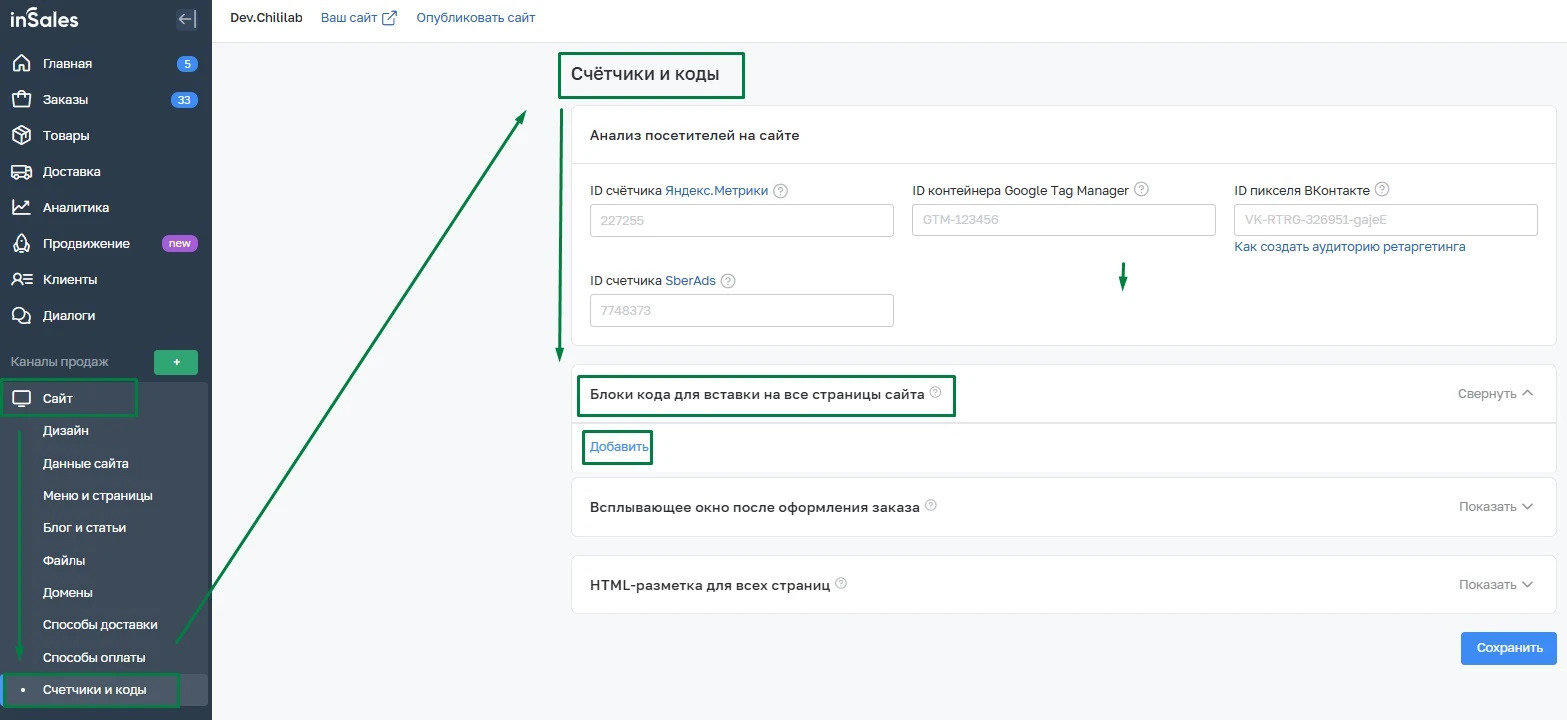Viewport: 1567px width, 720px height.
Task: Collapse the sidebar with the arrow icon
Action: [x=186, y=19]
